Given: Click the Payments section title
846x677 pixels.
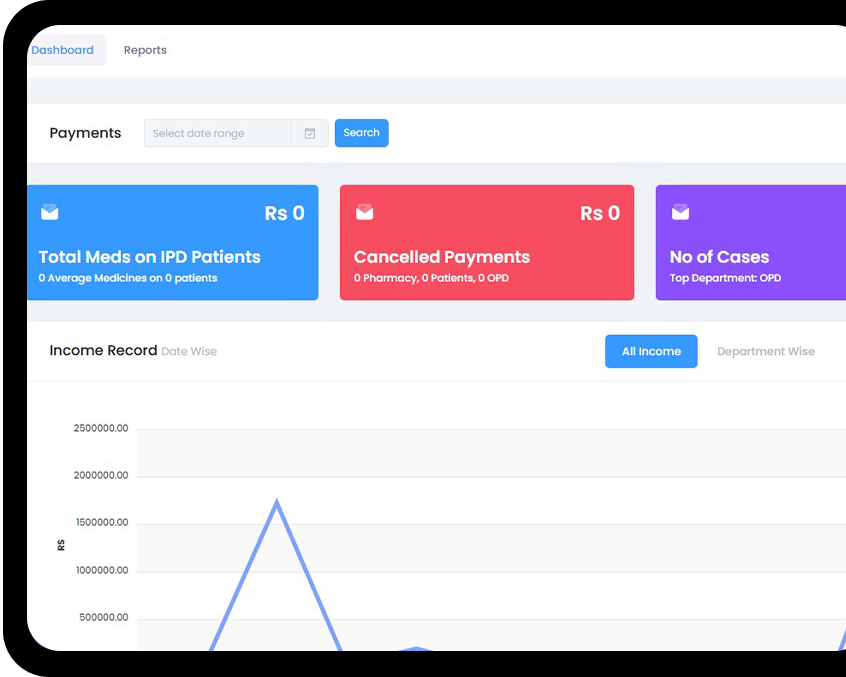Looking at the screenshot, I should (x=85, y=132).
